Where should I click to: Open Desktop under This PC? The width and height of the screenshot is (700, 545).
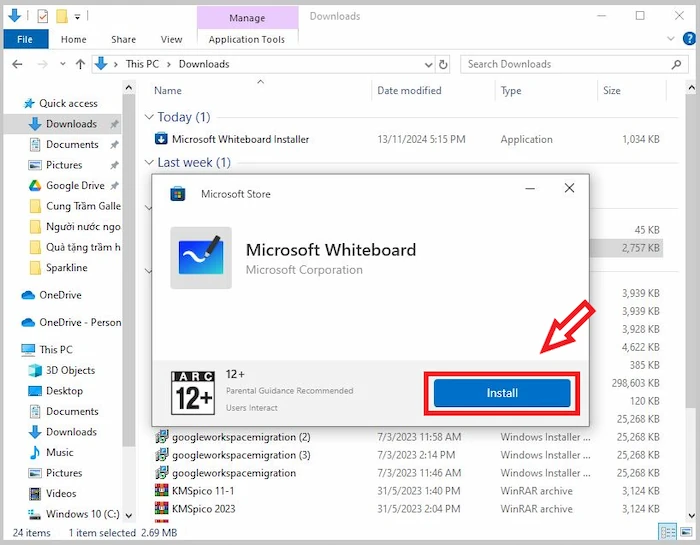64,391
